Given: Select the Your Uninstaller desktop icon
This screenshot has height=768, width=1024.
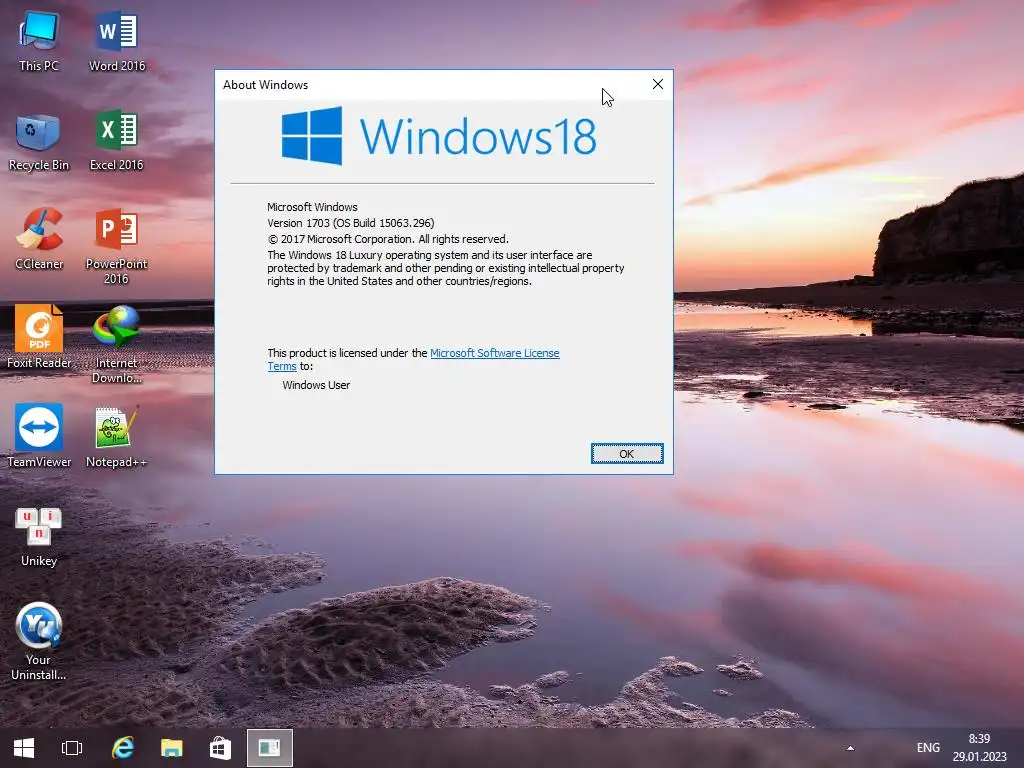Looking at the screenshot, I should (39, 641).
